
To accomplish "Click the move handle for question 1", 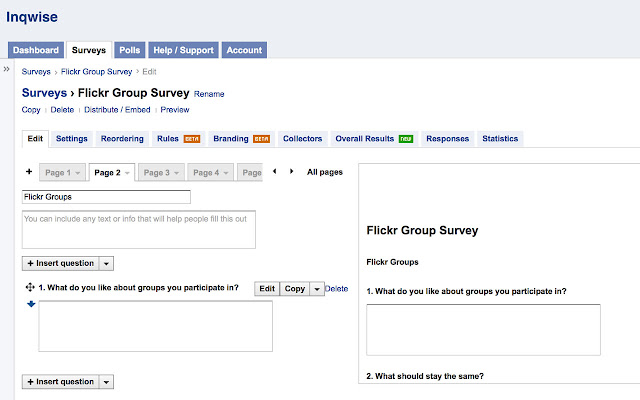I will click(x=30, y=288).
